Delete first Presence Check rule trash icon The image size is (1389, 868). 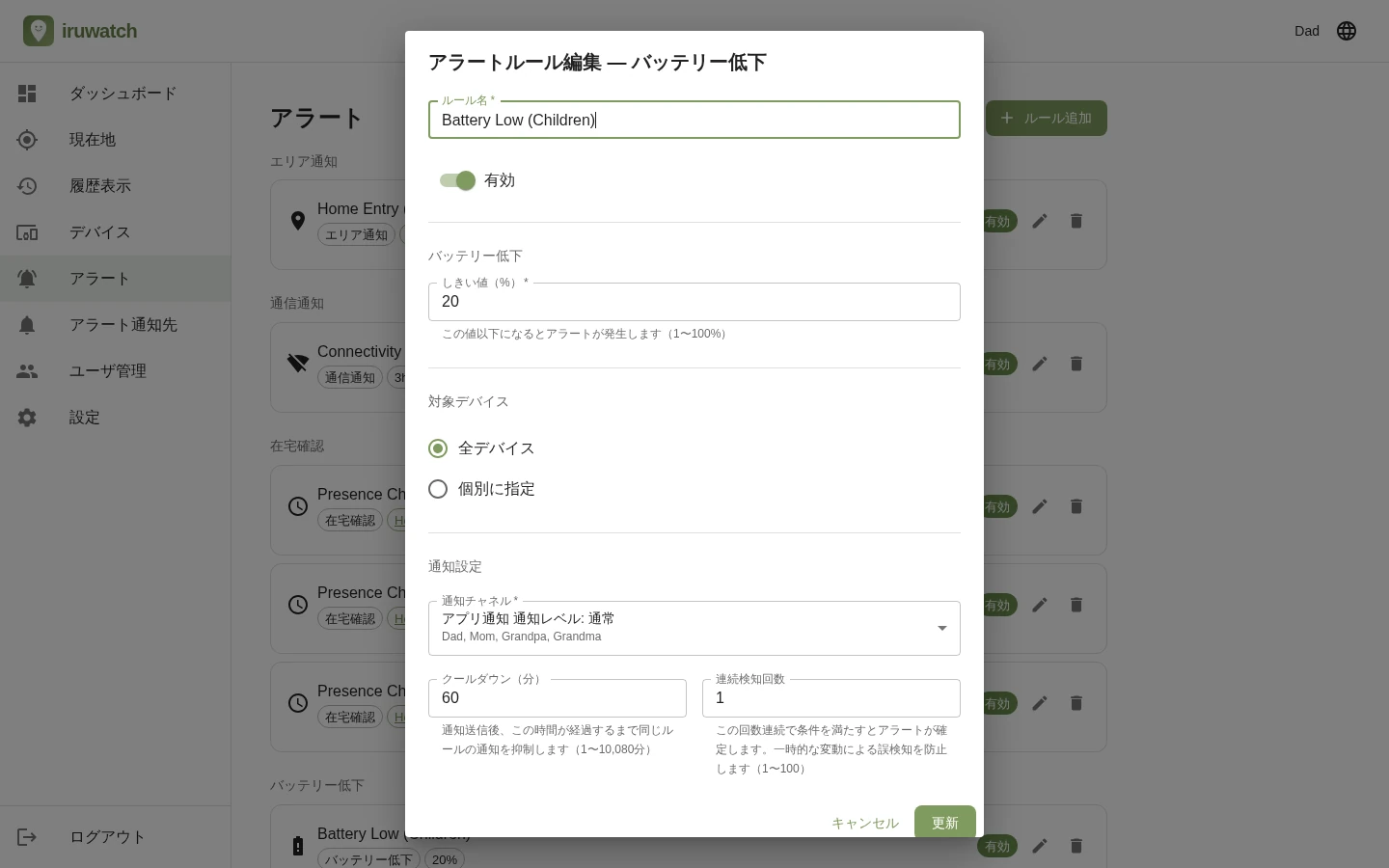tap(1076, 506)
